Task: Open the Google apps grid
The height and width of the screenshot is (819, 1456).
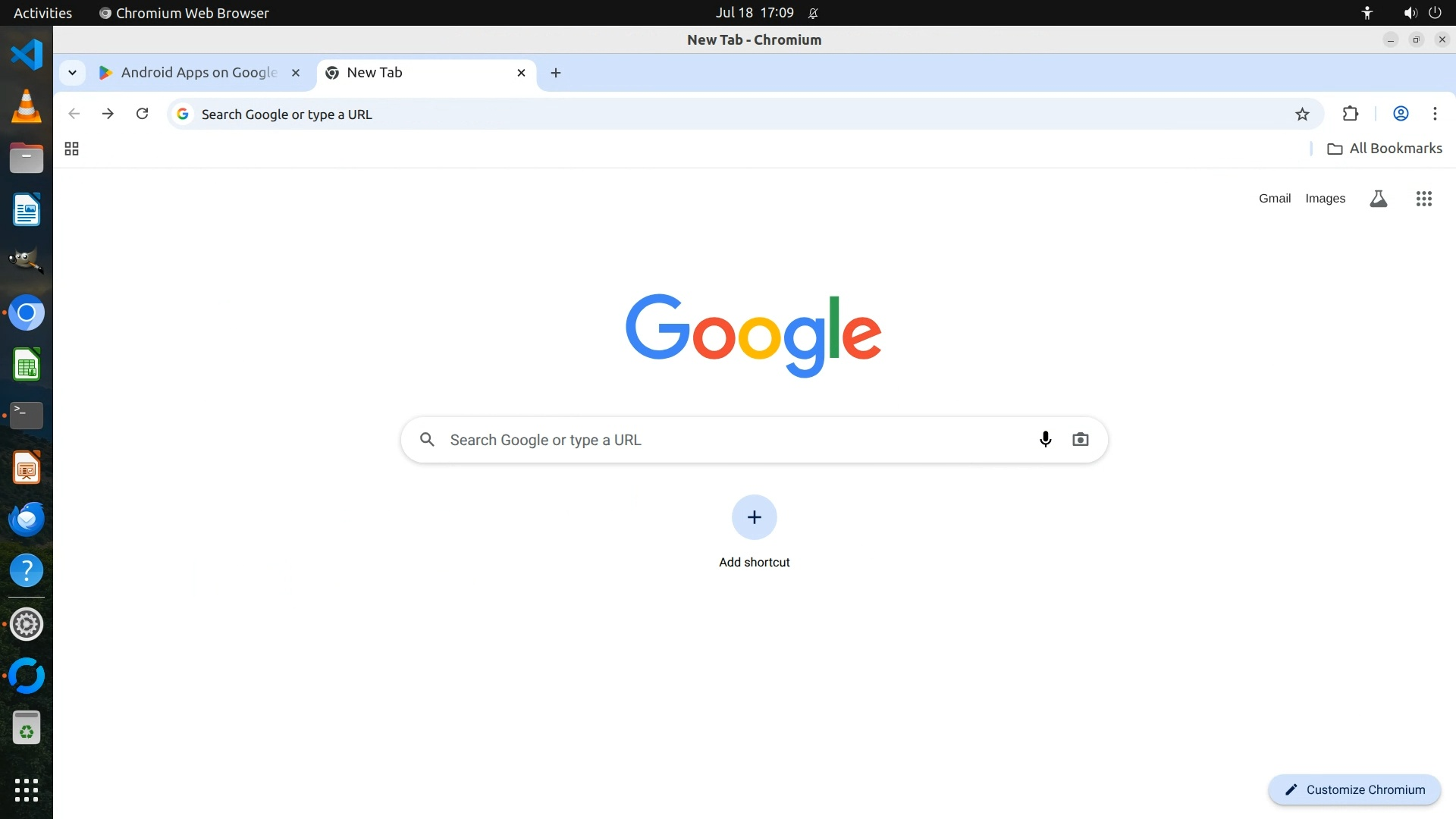Action: [1423, 199]
